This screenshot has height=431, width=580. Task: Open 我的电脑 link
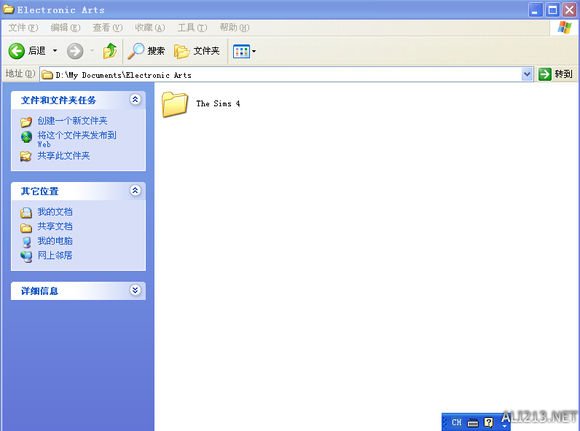point(55,241)
